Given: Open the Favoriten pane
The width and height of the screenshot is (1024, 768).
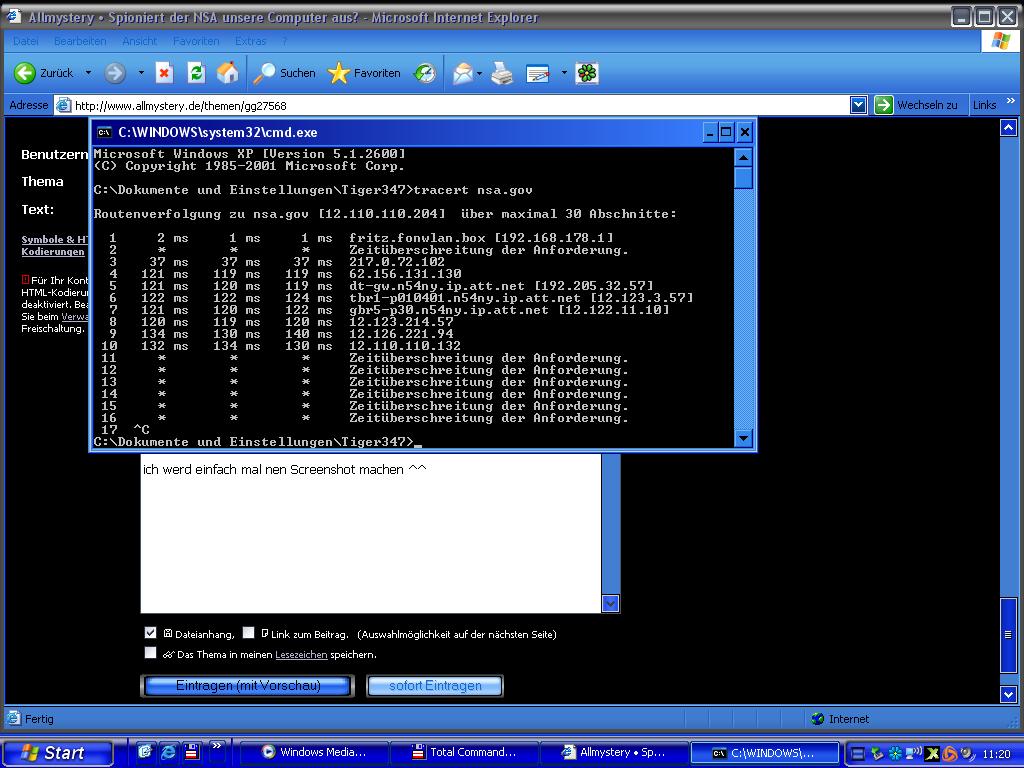Looking at the screenshot, I should 364,73.
